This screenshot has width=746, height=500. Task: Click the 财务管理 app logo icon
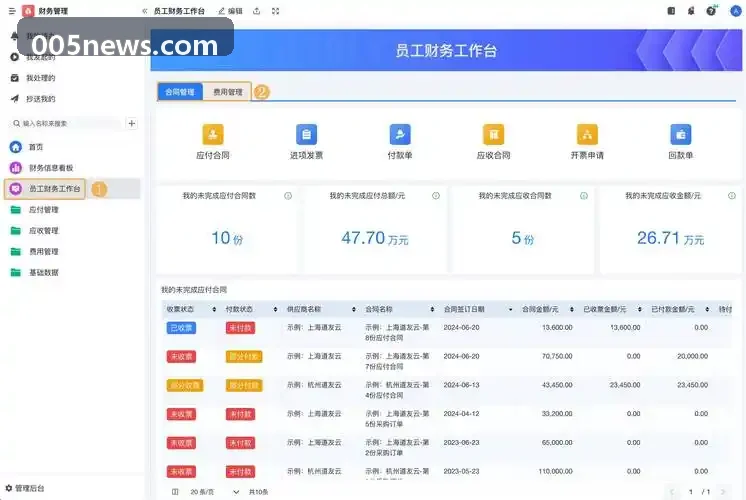(x=29, y=11)
